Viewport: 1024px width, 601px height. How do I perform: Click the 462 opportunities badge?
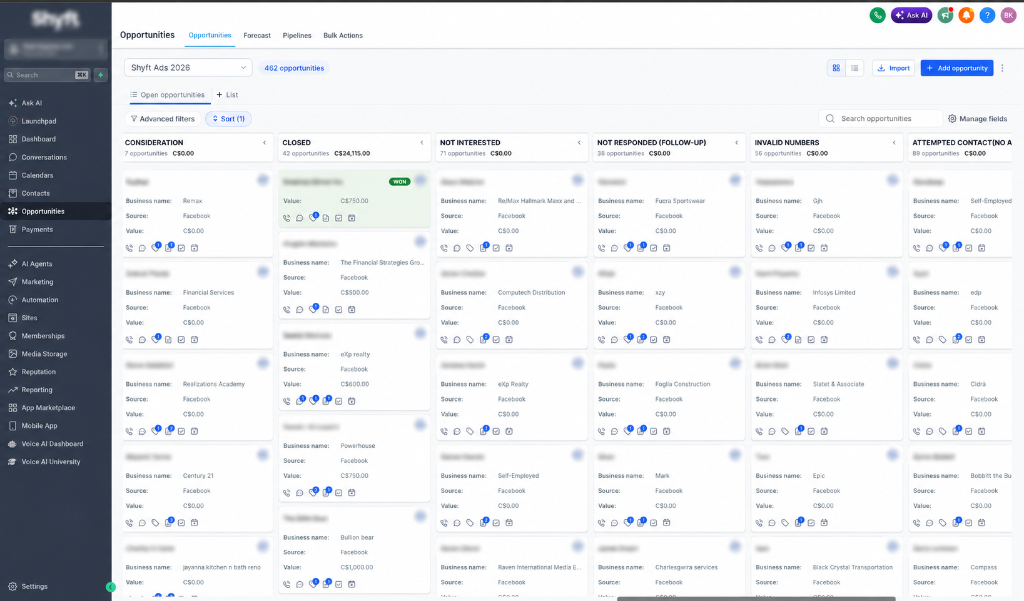[x=294, y=68]
